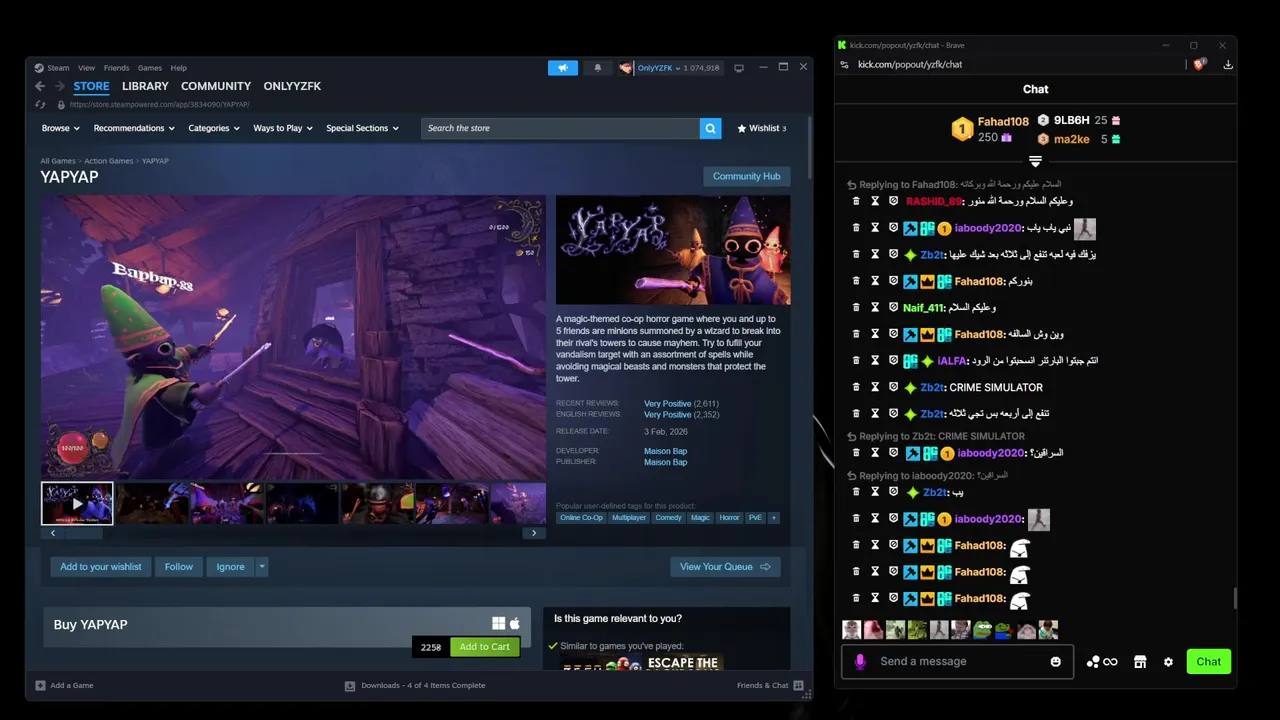Open site settings icon beside kick.com URL
The height and width of the screenshot is (720, 1280).
pyautogui.click(x=845, y=64)
